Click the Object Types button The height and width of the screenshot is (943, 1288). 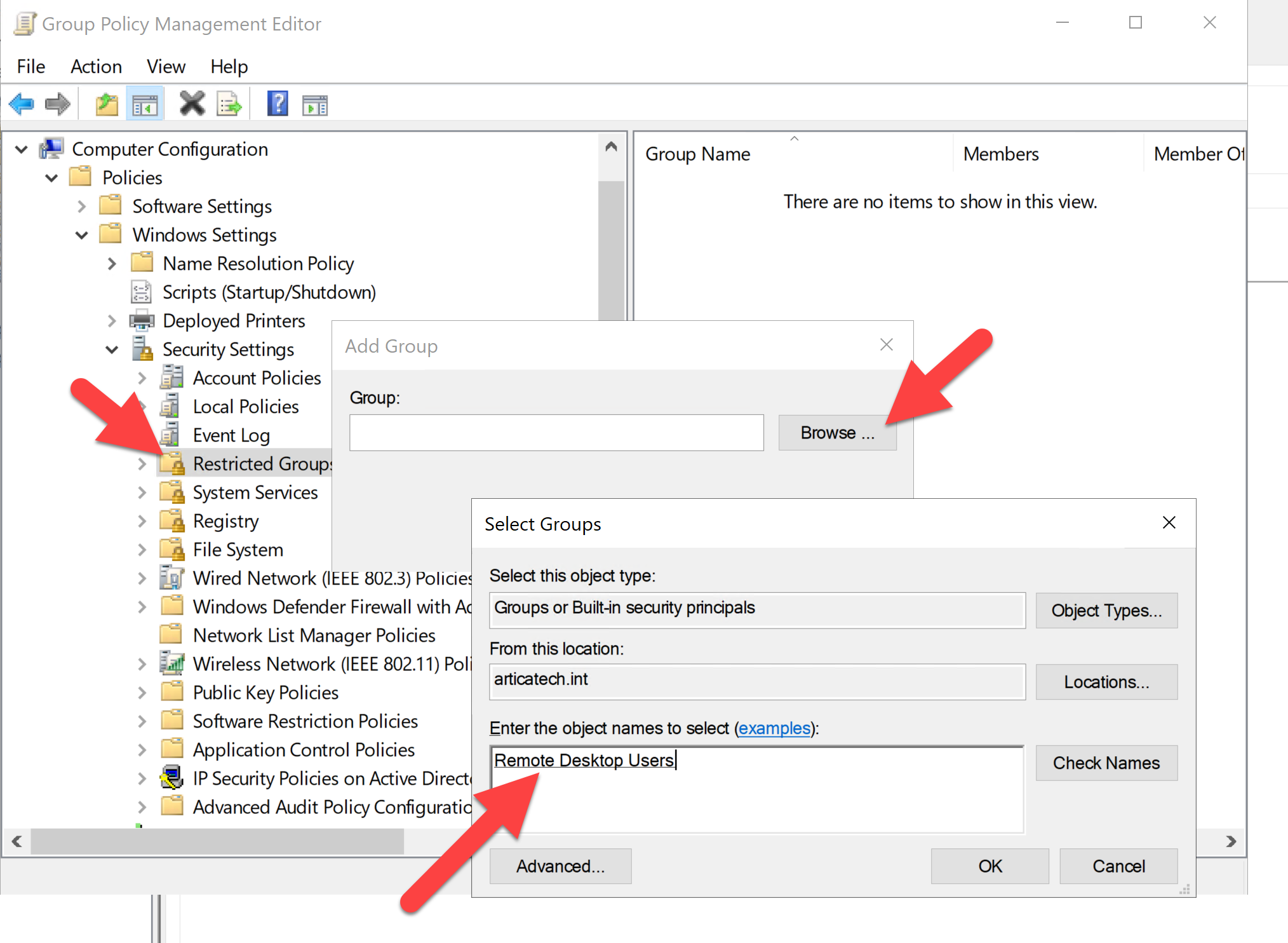point(1106,611)
